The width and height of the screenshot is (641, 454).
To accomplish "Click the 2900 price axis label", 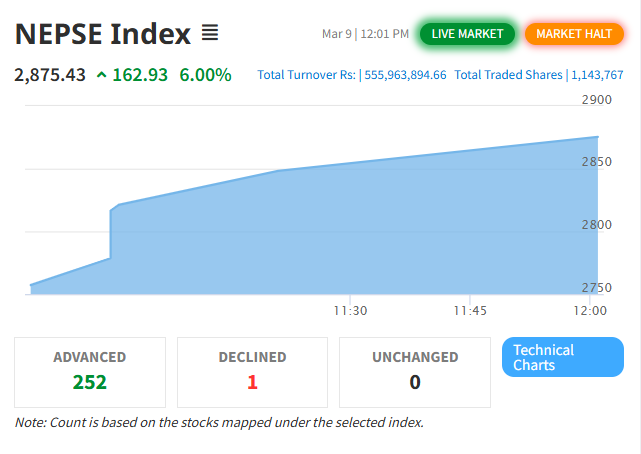I will pyautogui.click(x=596, y=100).
